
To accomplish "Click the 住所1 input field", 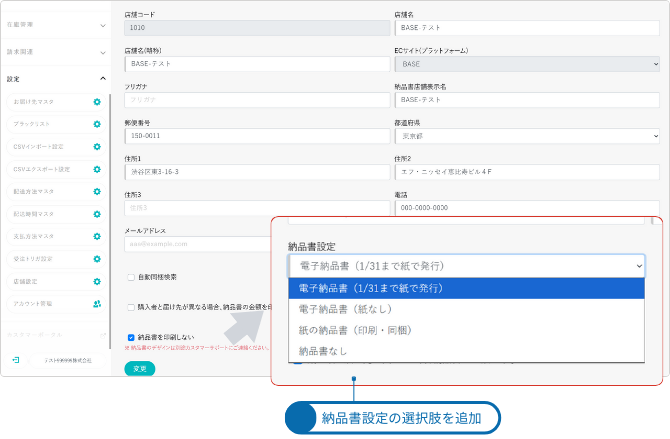I will (257, 172).
